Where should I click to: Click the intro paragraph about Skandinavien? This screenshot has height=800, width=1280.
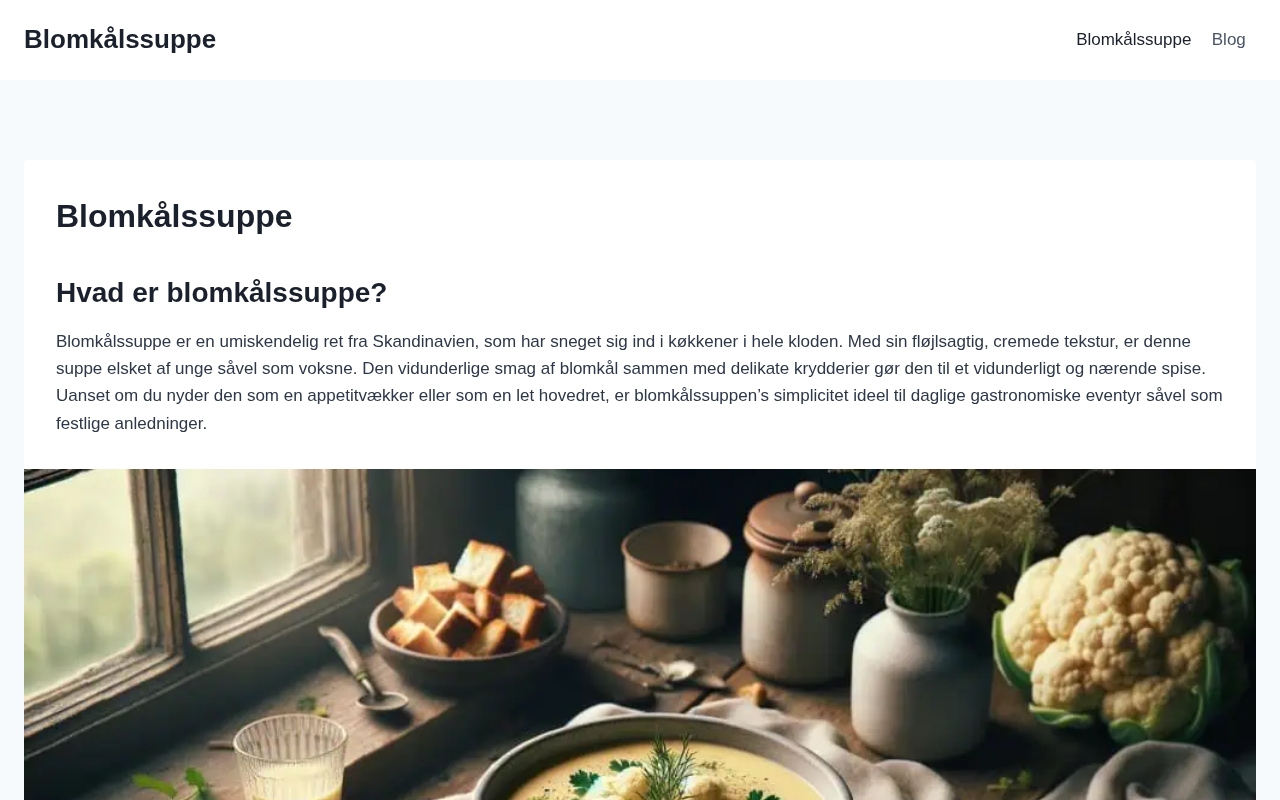[x=640, y=382]
